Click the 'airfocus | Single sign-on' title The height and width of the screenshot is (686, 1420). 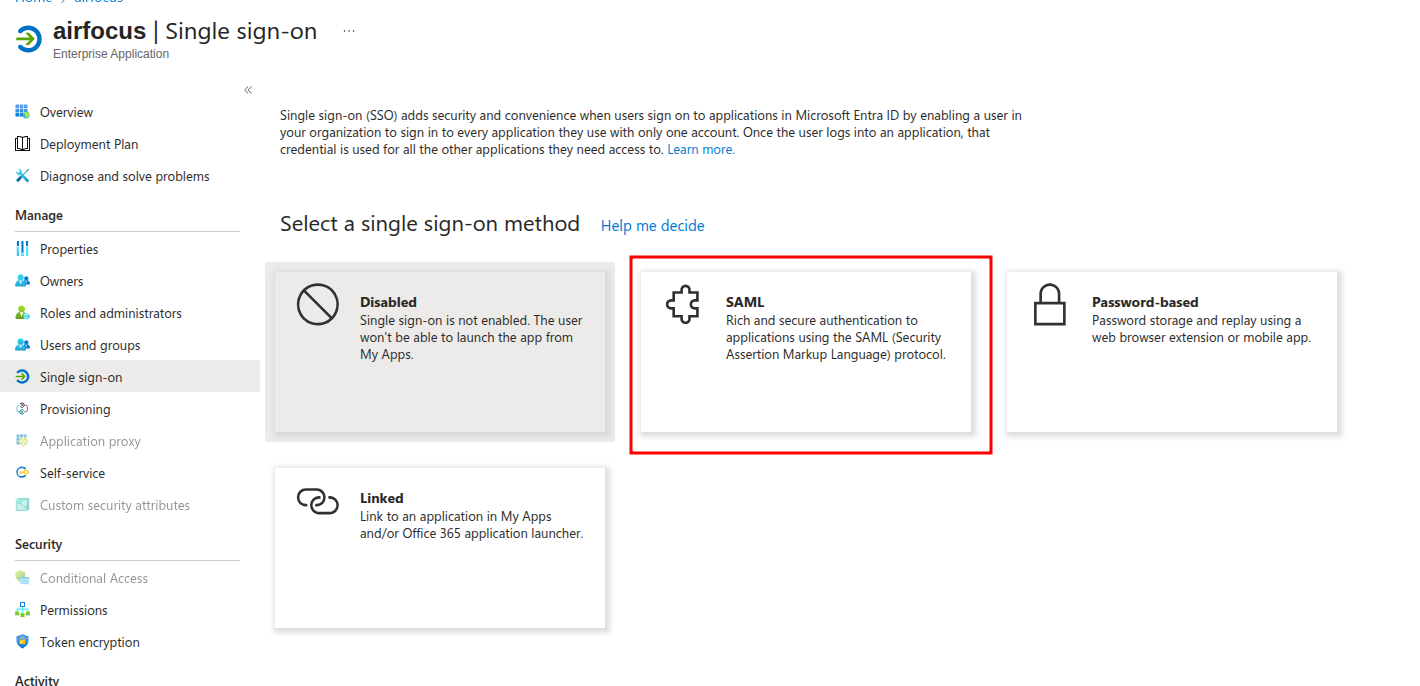(185, 31)
